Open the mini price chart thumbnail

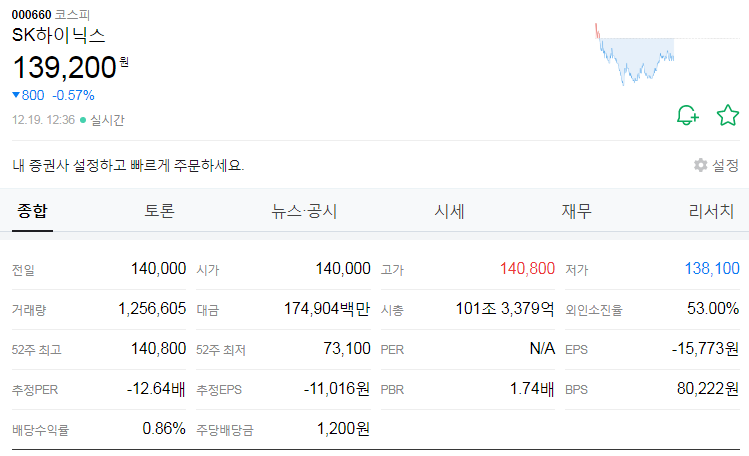tap(667, 54)
